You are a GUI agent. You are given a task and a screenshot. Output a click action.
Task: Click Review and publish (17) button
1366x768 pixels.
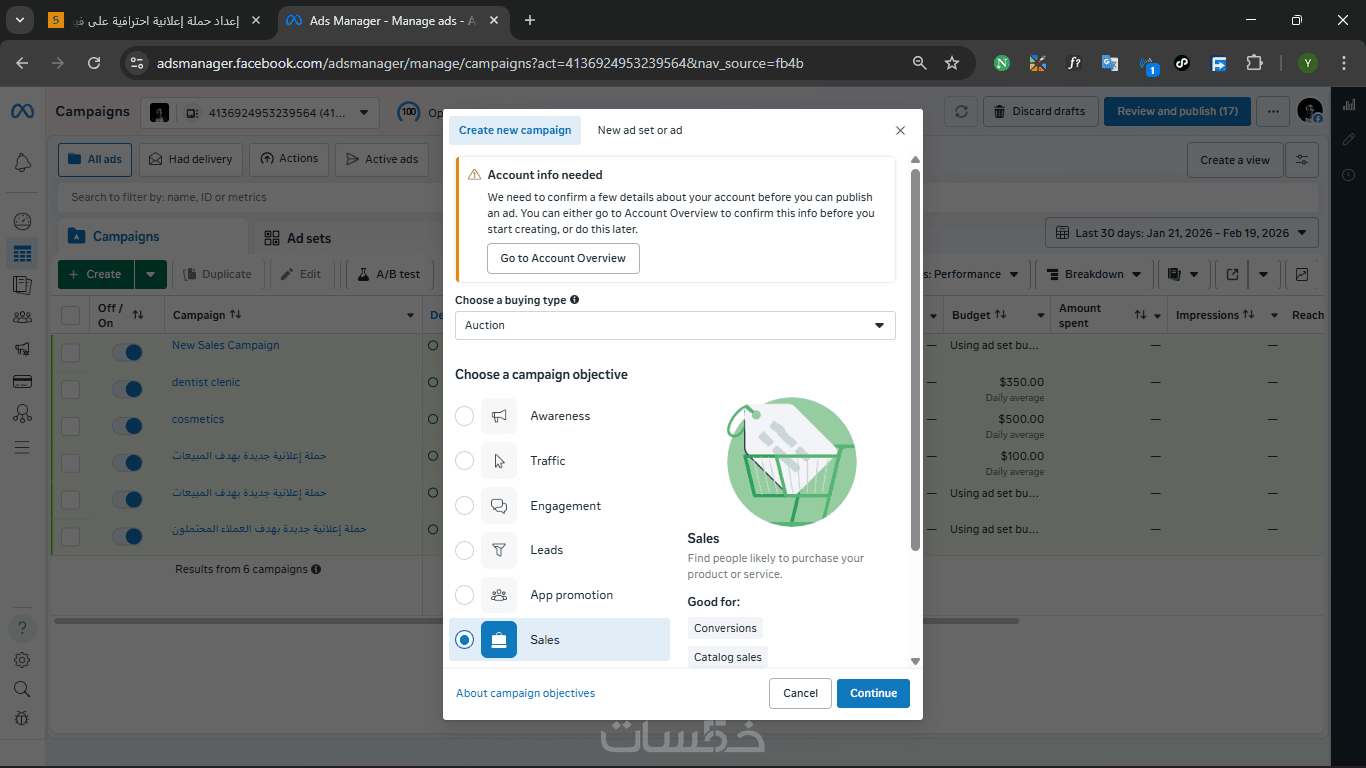pos(1177,111)
